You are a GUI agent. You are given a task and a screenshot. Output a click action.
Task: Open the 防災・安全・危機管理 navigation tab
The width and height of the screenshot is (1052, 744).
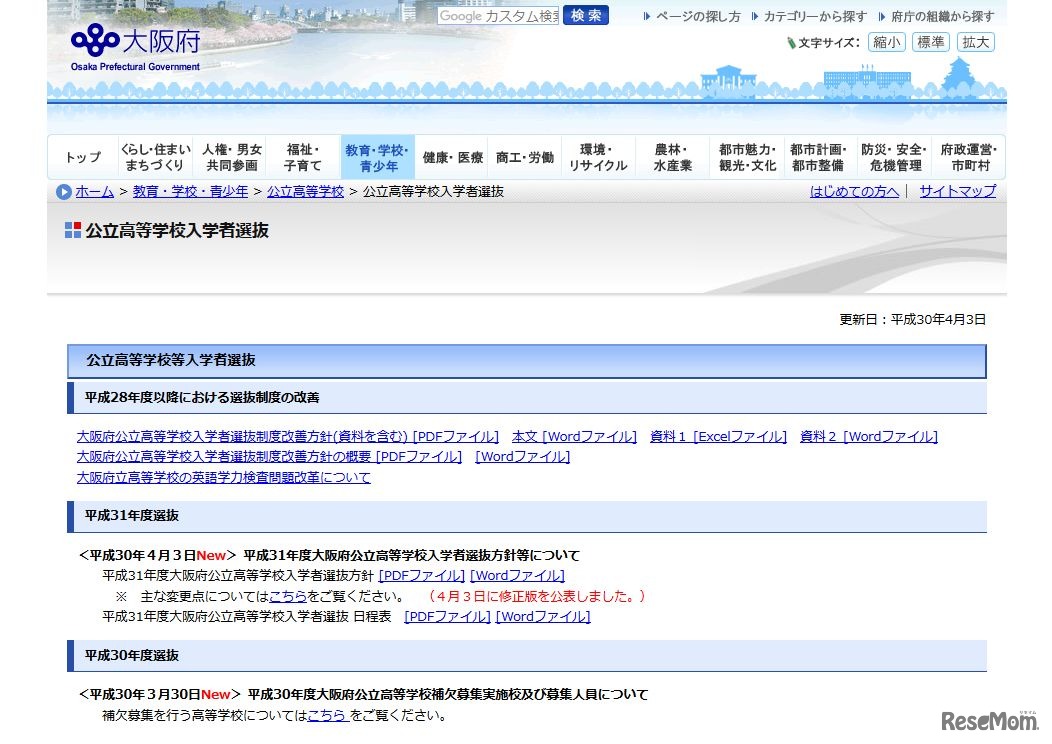(x=895, y=158)
